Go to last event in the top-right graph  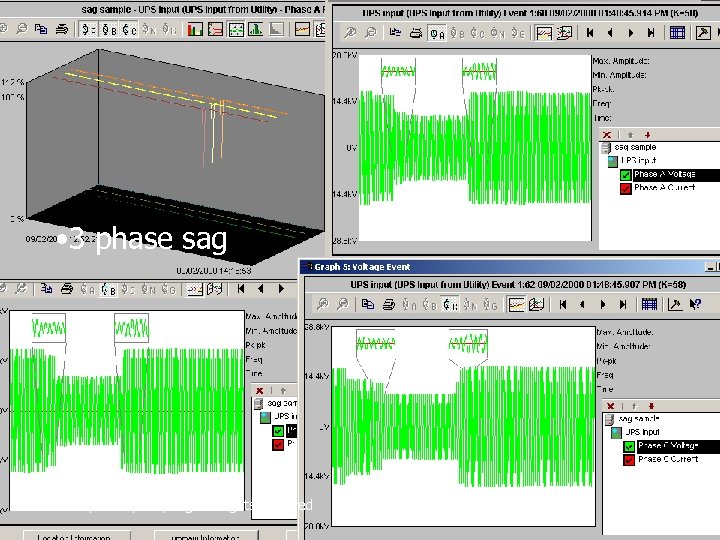click(650, 33)
